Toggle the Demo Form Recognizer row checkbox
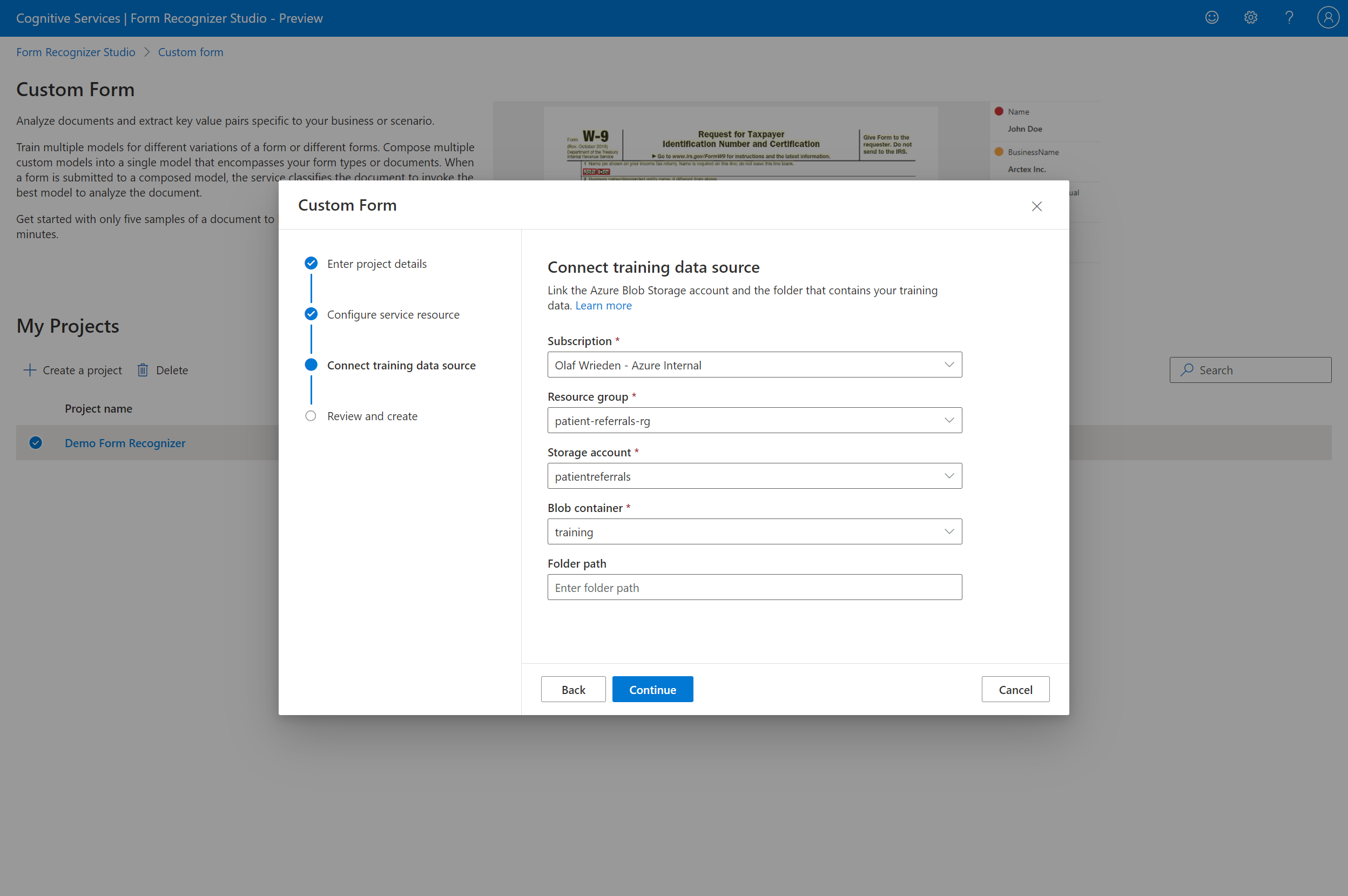 click(36, 443)
